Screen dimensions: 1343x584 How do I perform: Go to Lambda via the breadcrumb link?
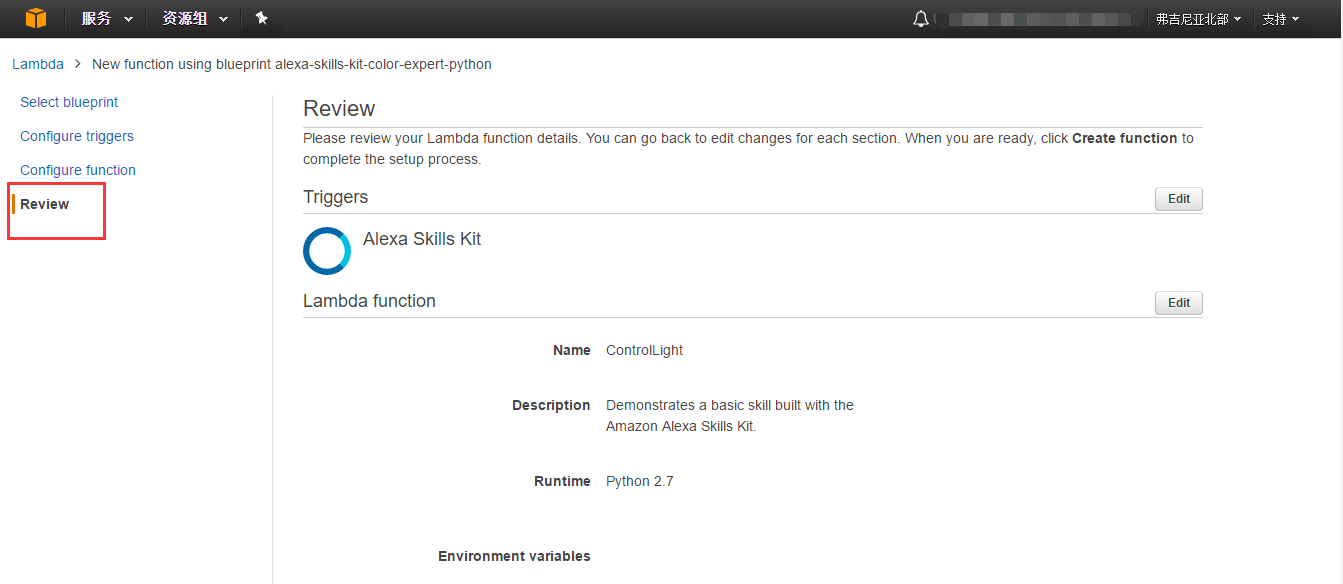coord(38,64)
